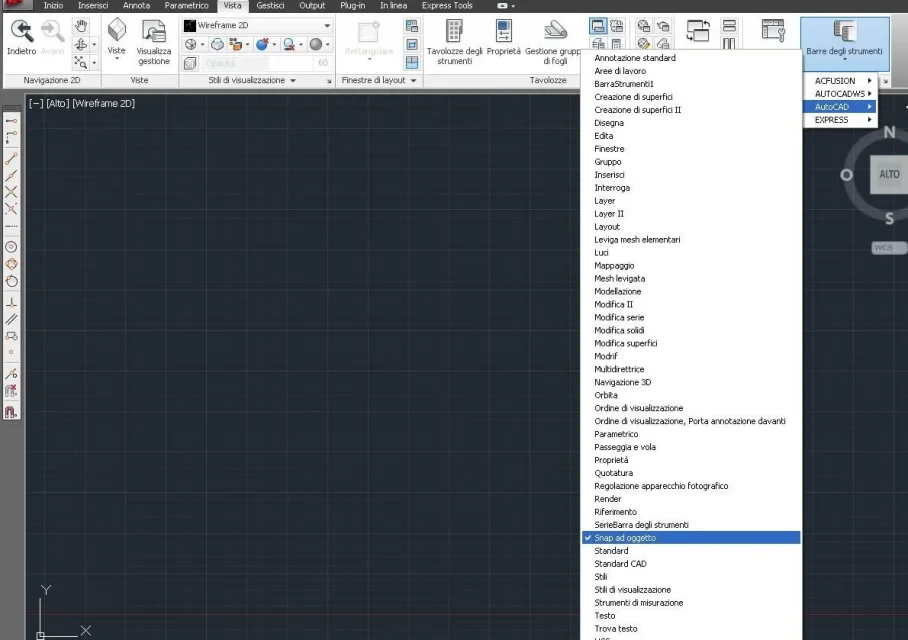Select Tangent snap icon
Image resolution: width=908 pixels, height=640 pixels.
tap(11, 281)
